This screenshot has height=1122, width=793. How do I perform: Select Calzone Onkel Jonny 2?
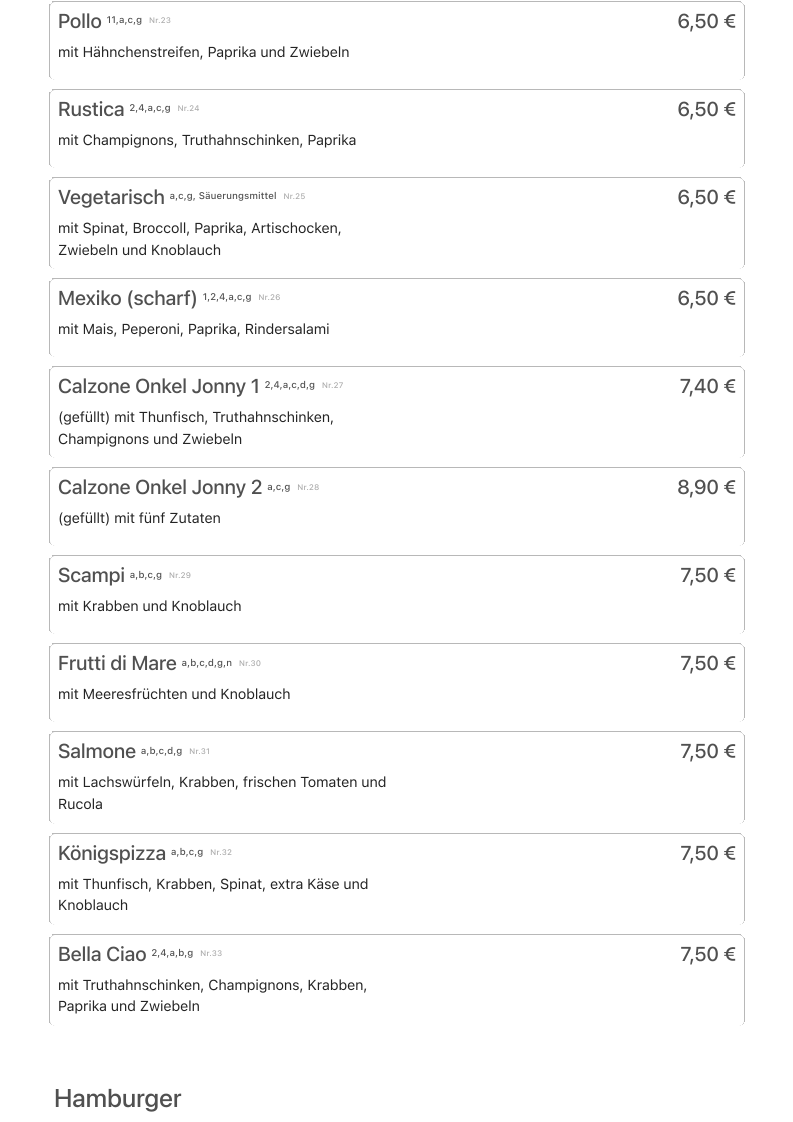coord(159,488)
